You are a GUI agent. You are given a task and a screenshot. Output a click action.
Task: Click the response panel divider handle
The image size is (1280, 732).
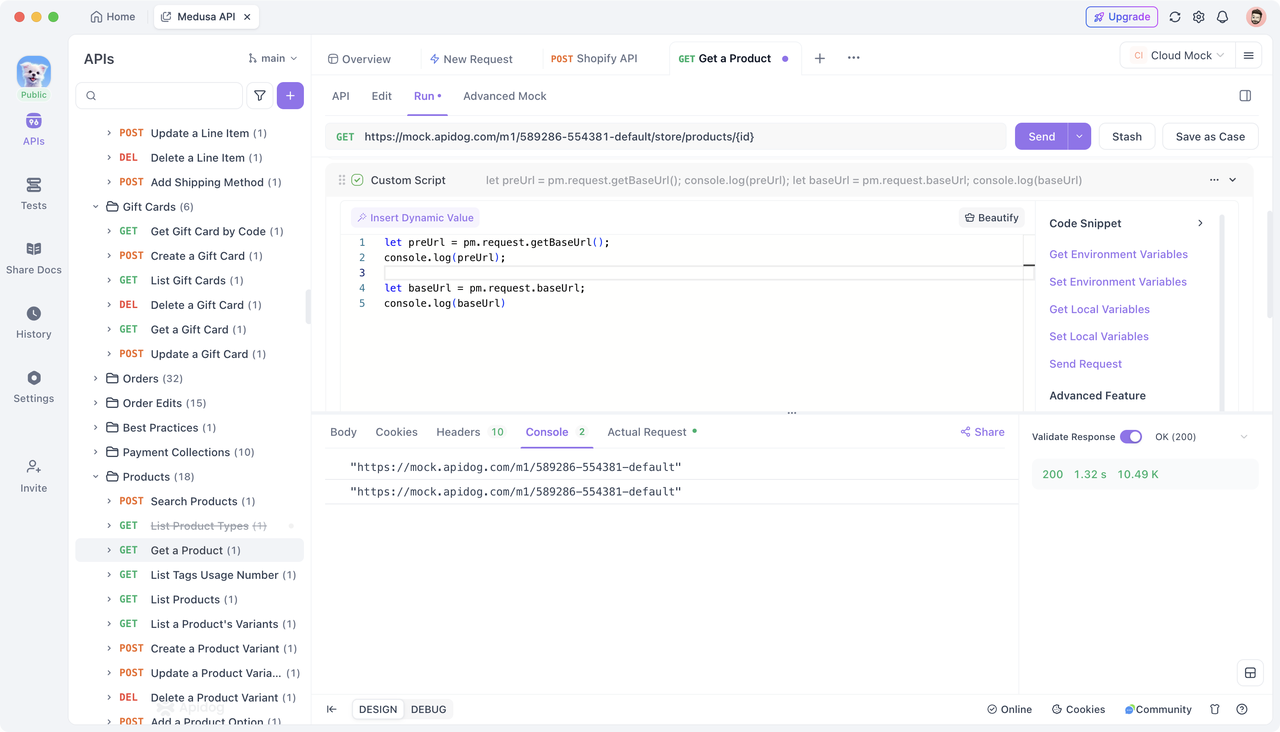pyautogui.click(x=792, y=412)
